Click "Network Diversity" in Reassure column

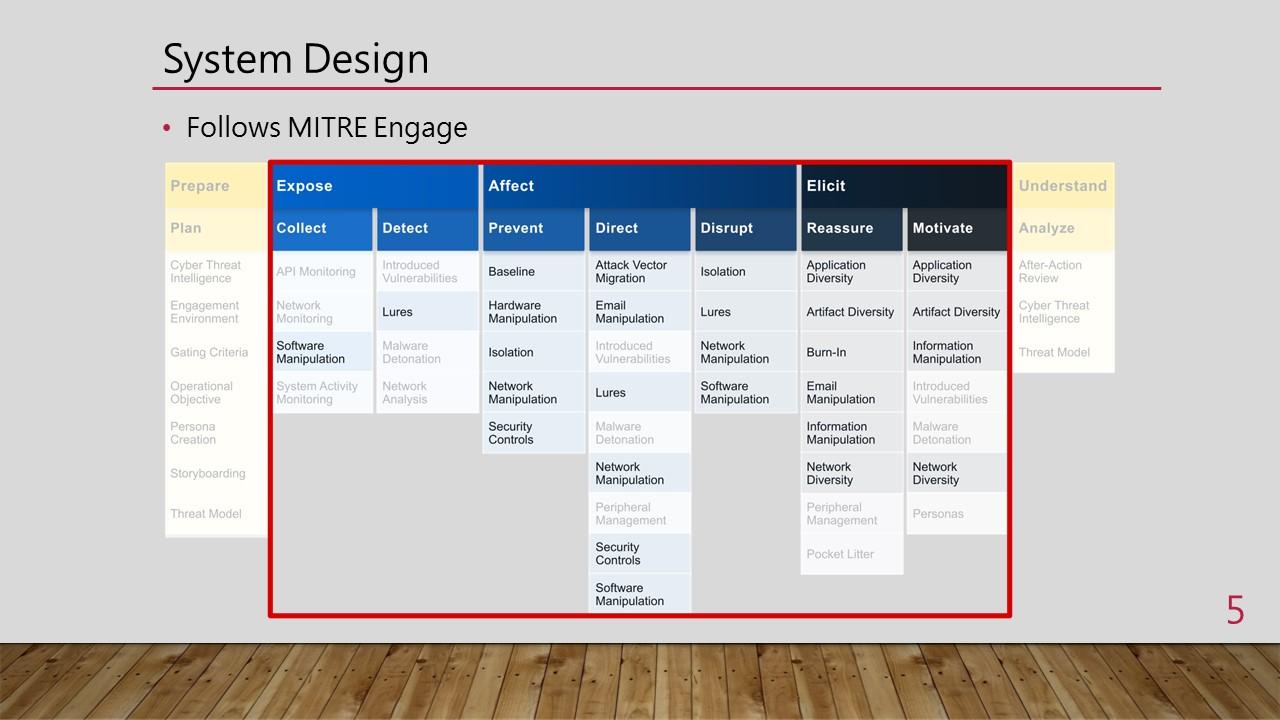point(851,474)
